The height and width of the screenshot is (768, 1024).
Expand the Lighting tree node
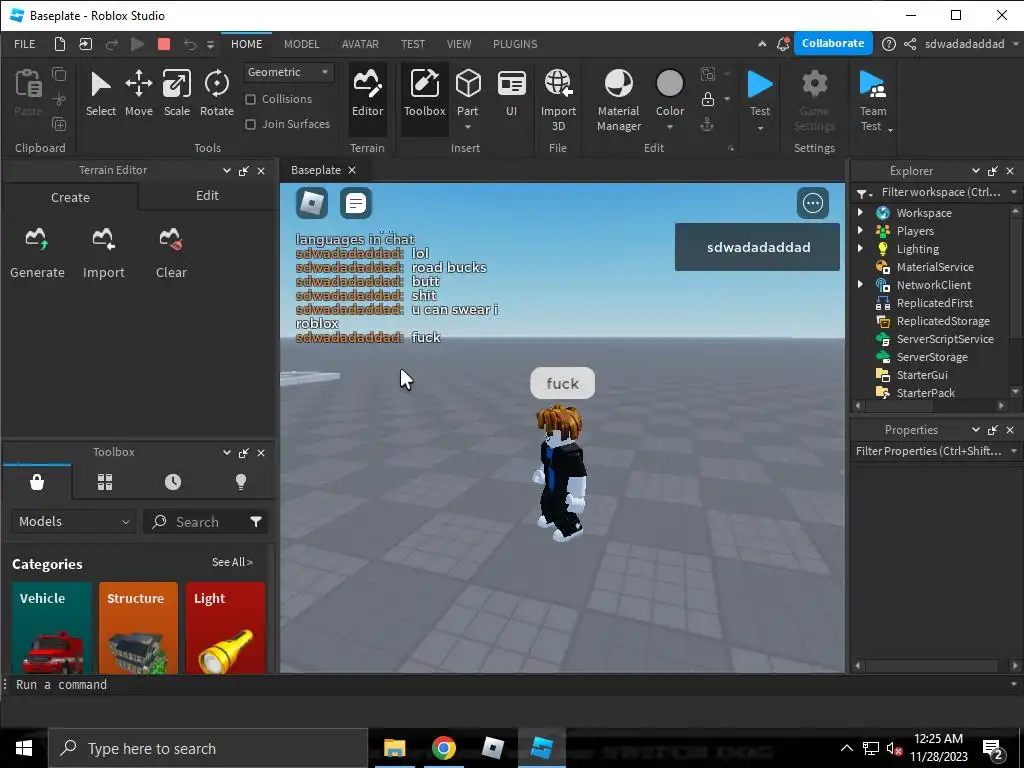click(860, 248)
